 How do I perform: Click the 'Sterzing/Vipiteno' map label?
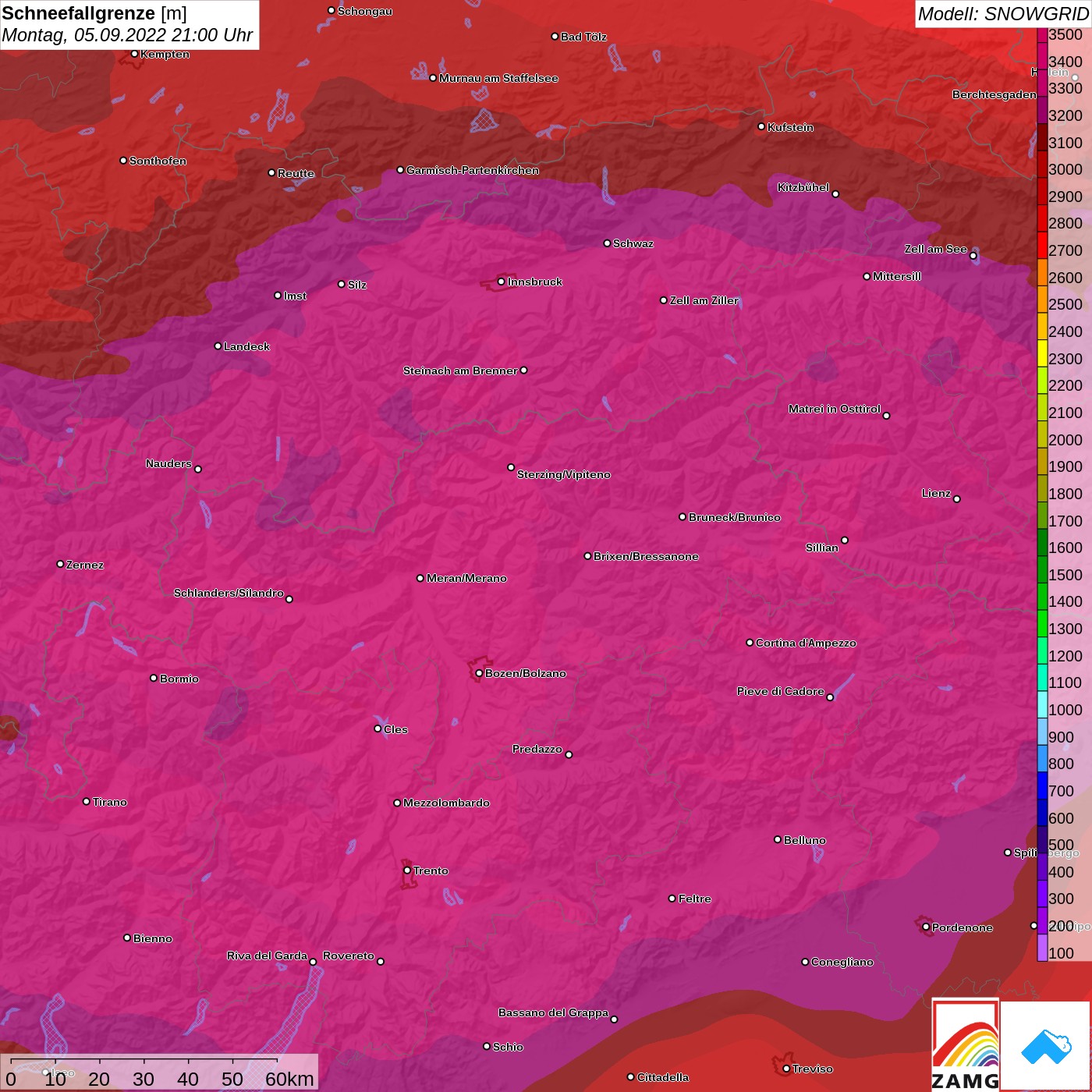564,474
